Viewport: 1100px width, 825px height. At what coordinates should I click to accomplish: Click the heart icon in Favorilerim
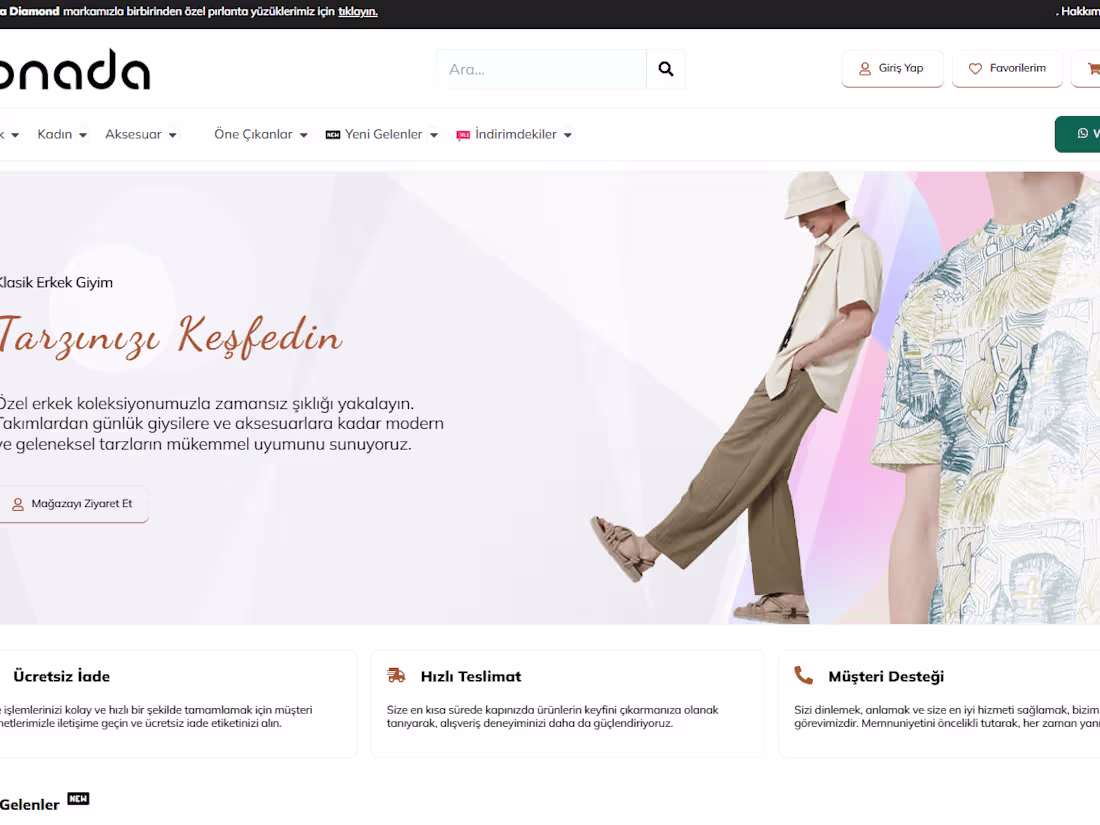point(975,69)
